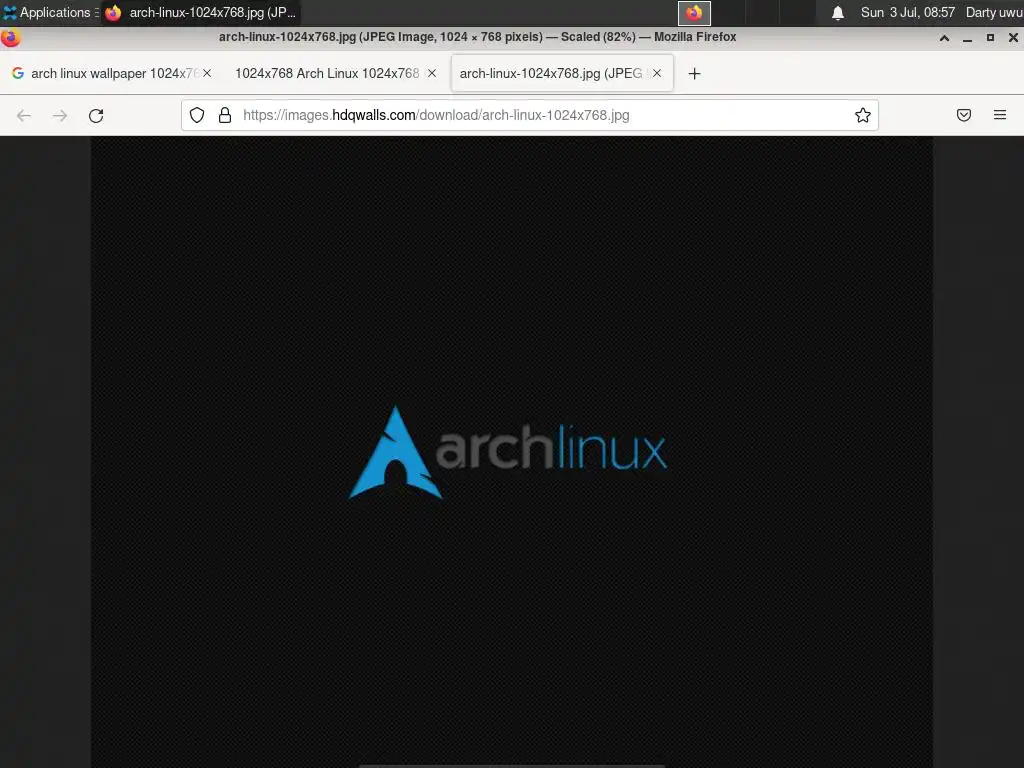Viewport: 1024px width, 768px height.
Task: Go forward one page
Action: (60, 116)
